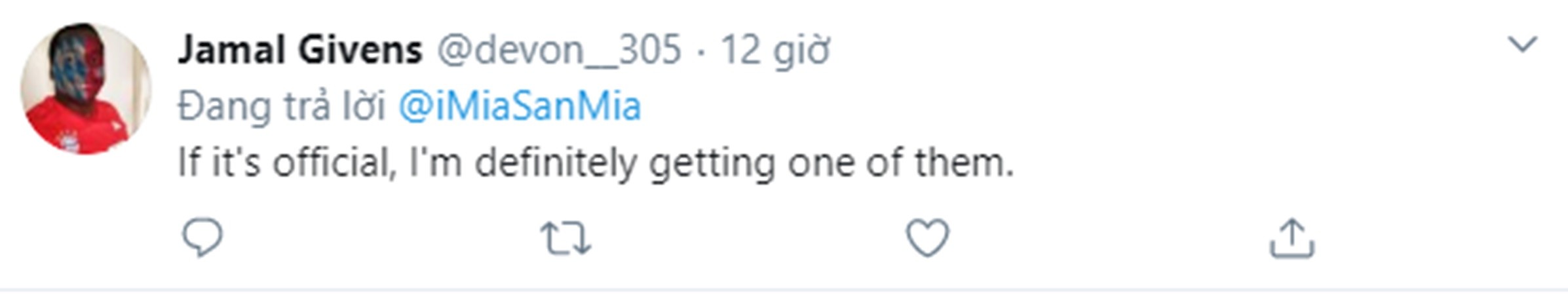Expand the tweet options chevron menu
The height and width of the screenshot is (295, 1568).
click(x=1522, y=45)
